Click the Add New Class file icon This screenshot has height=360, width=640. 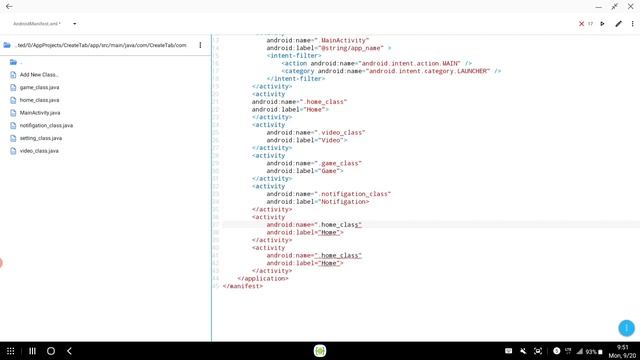coord(13,75)
